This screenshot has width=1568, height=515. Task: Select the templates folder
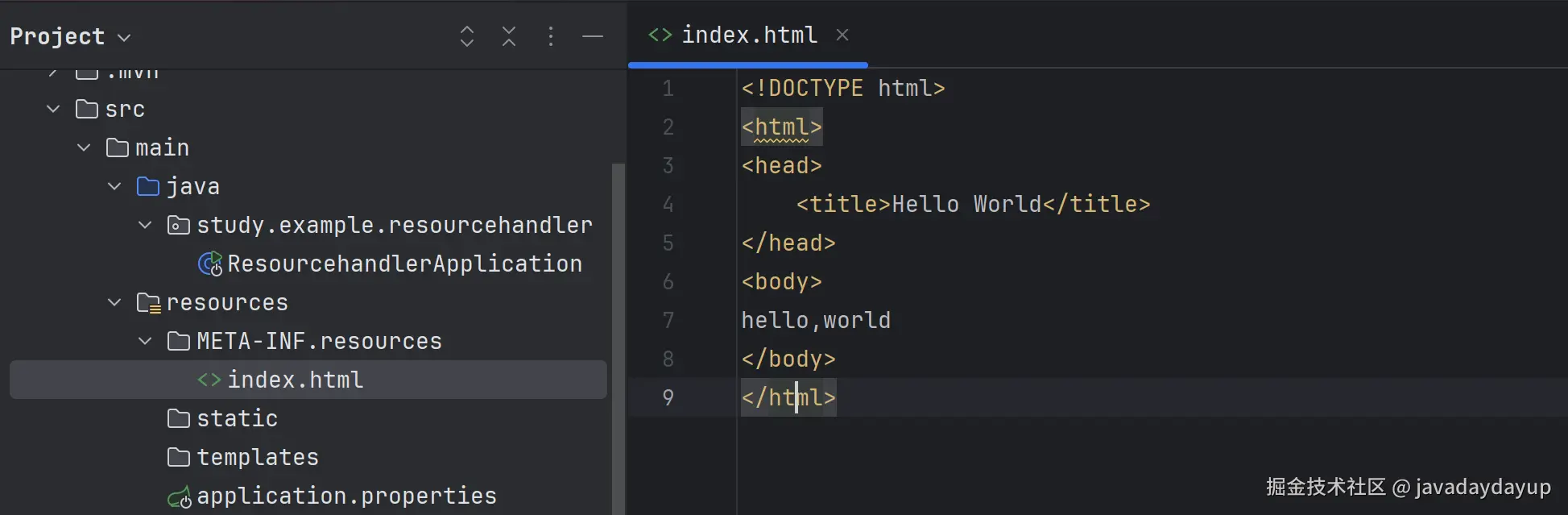[x=257, y=457]
